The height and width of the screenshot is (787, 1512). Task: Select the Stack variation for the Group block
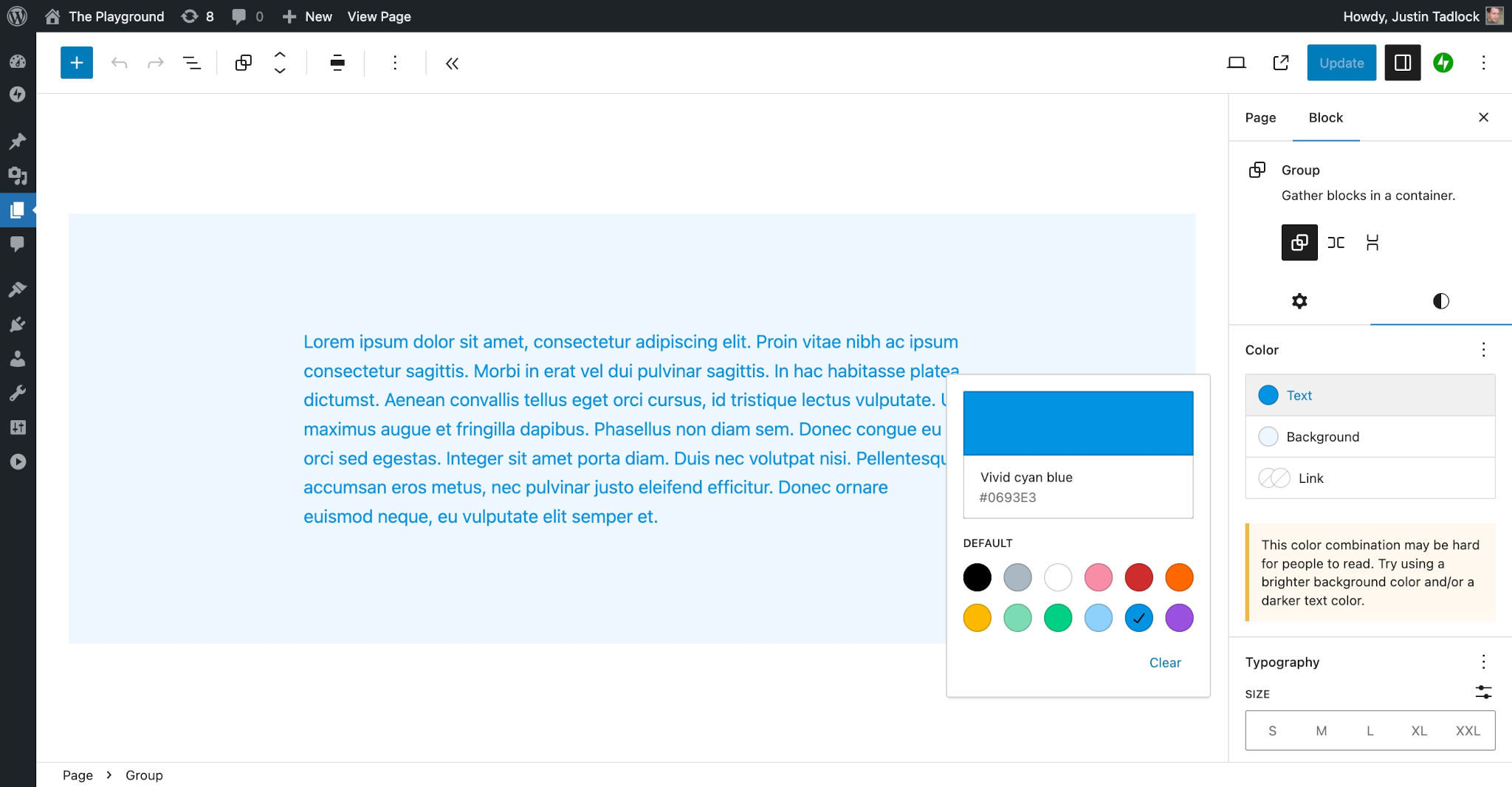coord(1373,242)
